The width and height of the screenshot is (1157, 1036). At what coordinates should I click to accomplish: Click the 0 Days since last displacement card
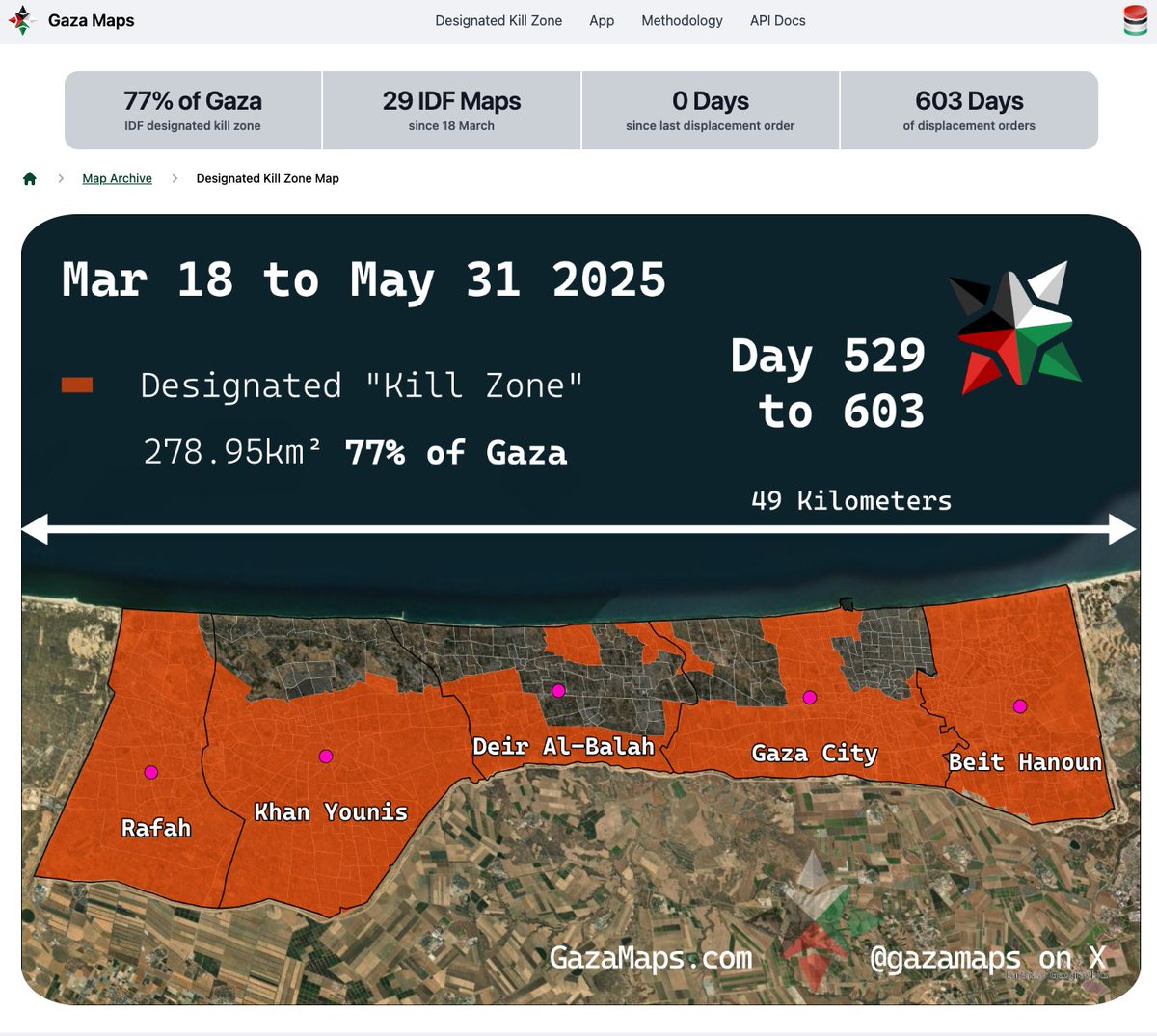pyautogui.click(x=711, y=111)
